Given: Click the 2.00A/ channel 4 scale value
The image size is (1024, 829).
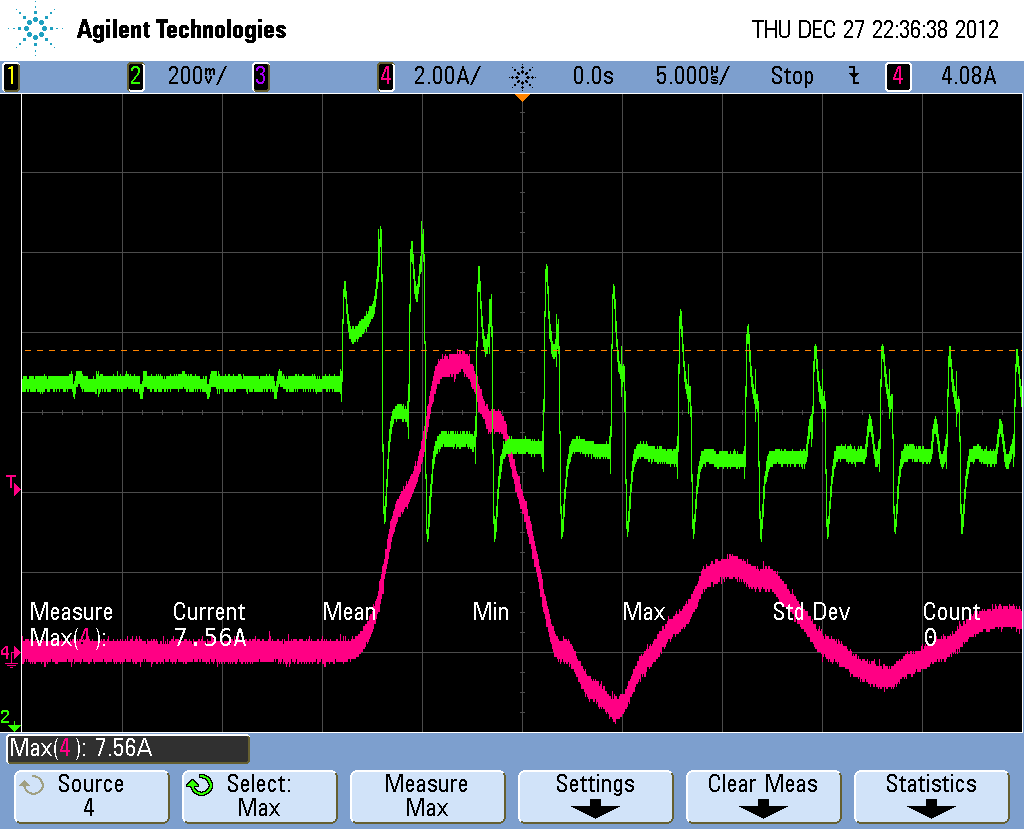Looking at the screenshot, I should click(447, 76).
